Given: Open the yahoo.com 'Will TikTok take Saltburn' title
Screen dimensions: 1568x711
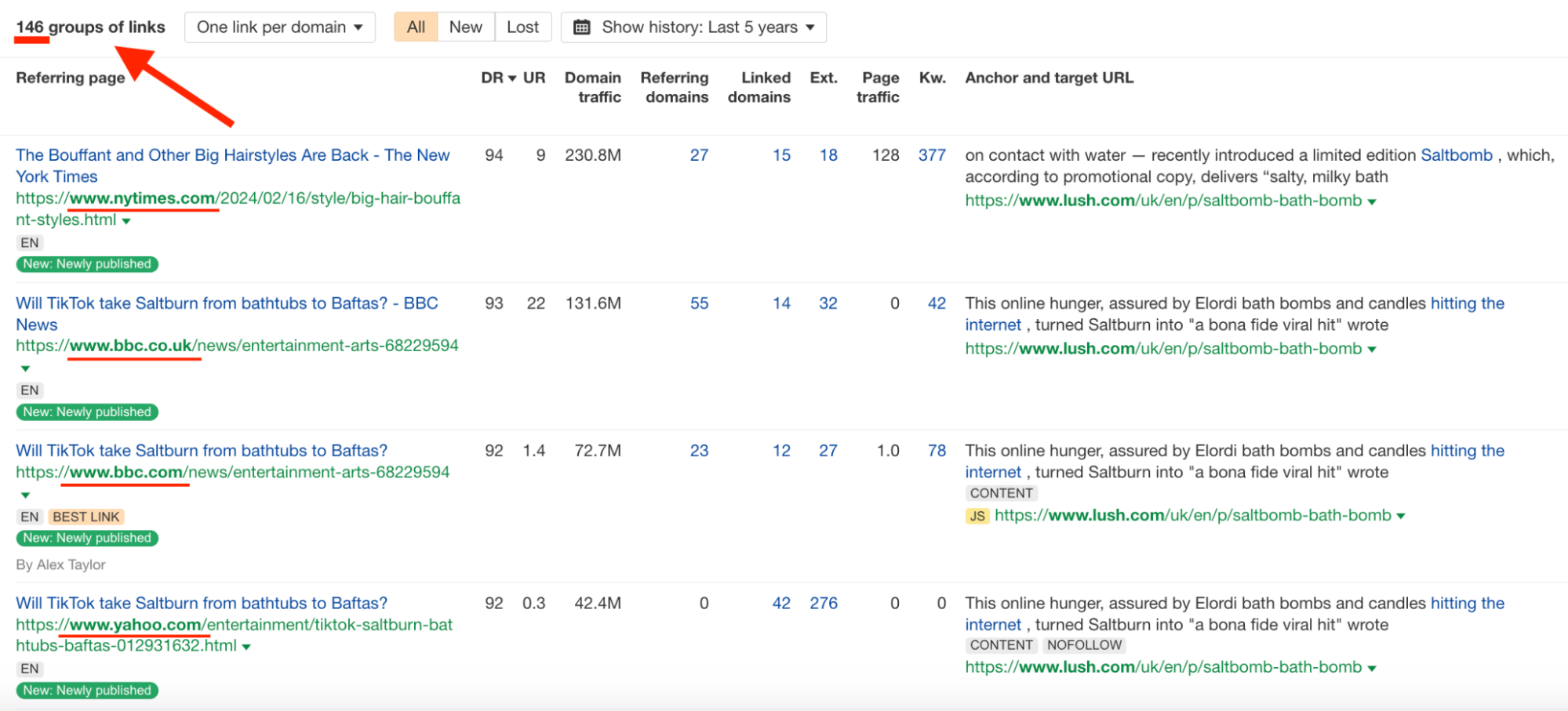Looking at the screenshot, I should pos(202,603).
